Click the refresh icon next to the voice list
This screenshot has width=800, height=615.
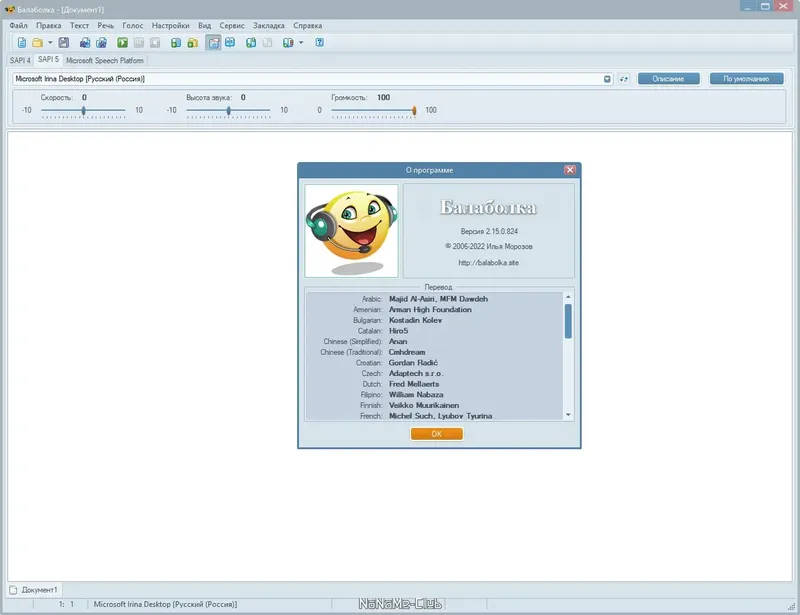tap(623, 79)
